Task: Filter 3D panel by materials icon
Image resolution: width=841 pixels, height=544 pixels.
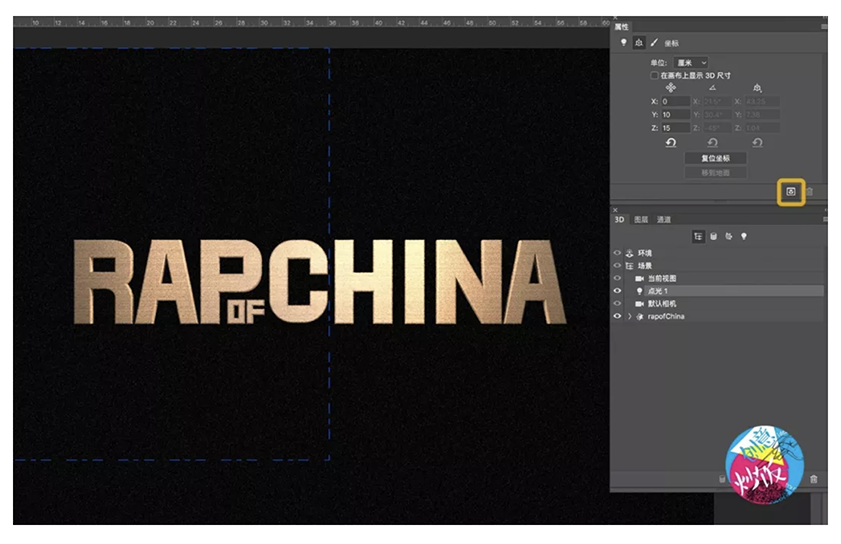Action: (728, 236)
